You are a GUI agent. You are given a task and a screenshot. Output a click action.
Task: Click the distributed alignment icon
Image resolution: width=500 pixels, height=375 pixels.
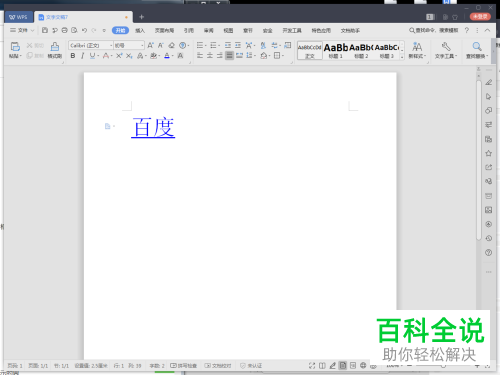tap(239, 56)
